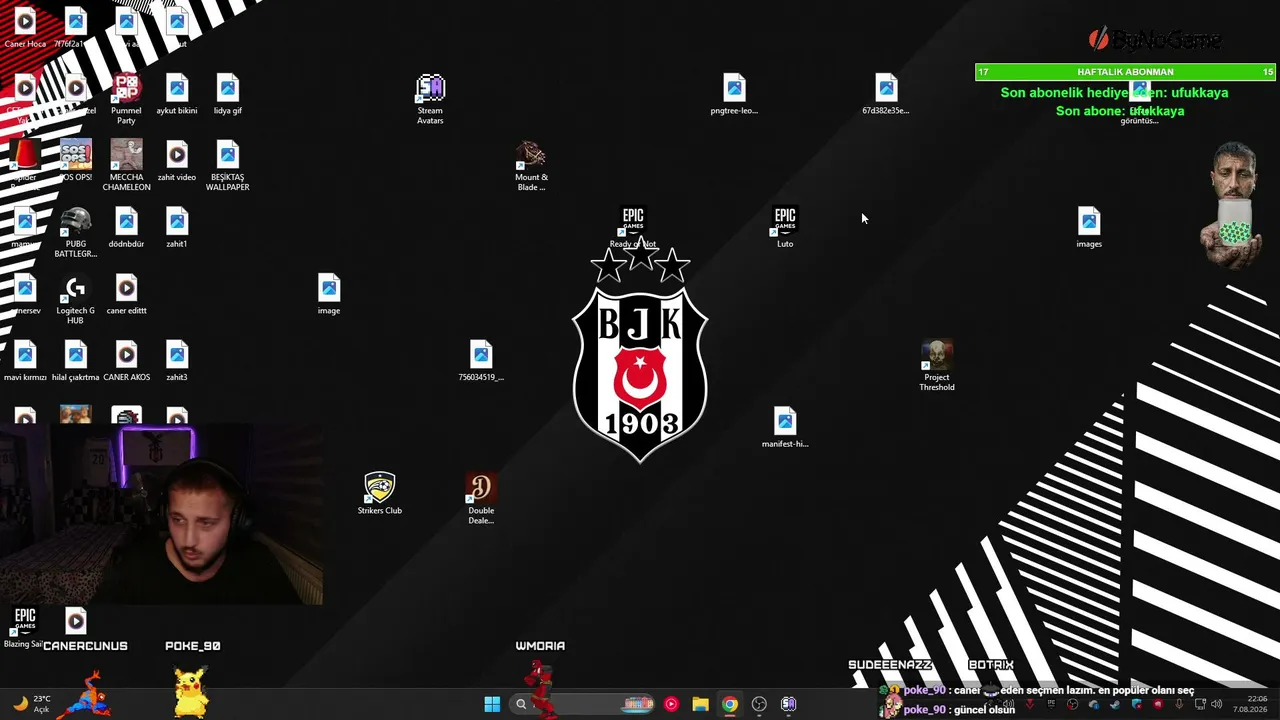Select the 67d382e35e image file
The width and height of the screenshot is (1280, 720).
coord(886,95)
